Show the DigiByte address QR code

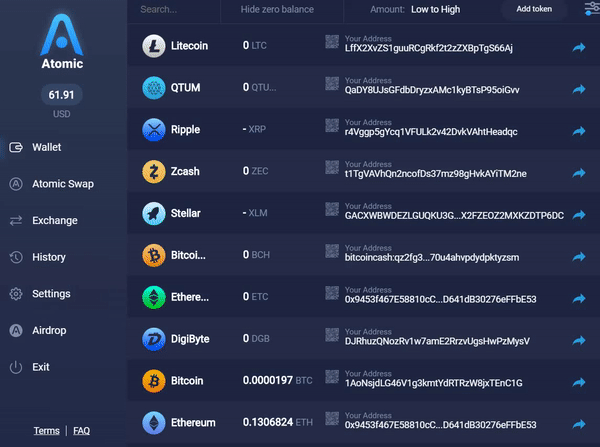(332, 335)
